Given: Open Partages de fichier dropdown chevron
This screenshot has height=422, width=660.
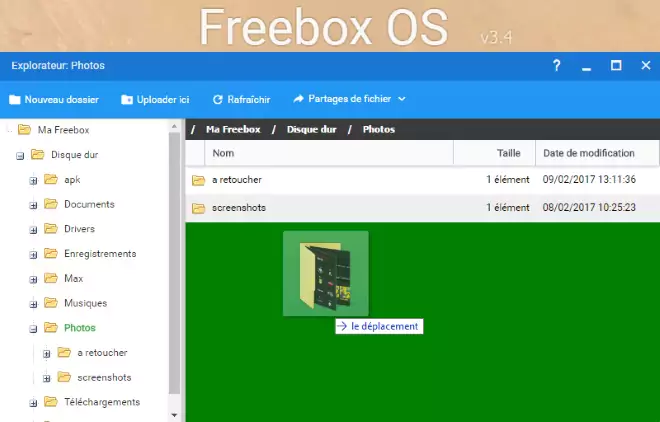Looking at the screenshot, I should point(402,99).
